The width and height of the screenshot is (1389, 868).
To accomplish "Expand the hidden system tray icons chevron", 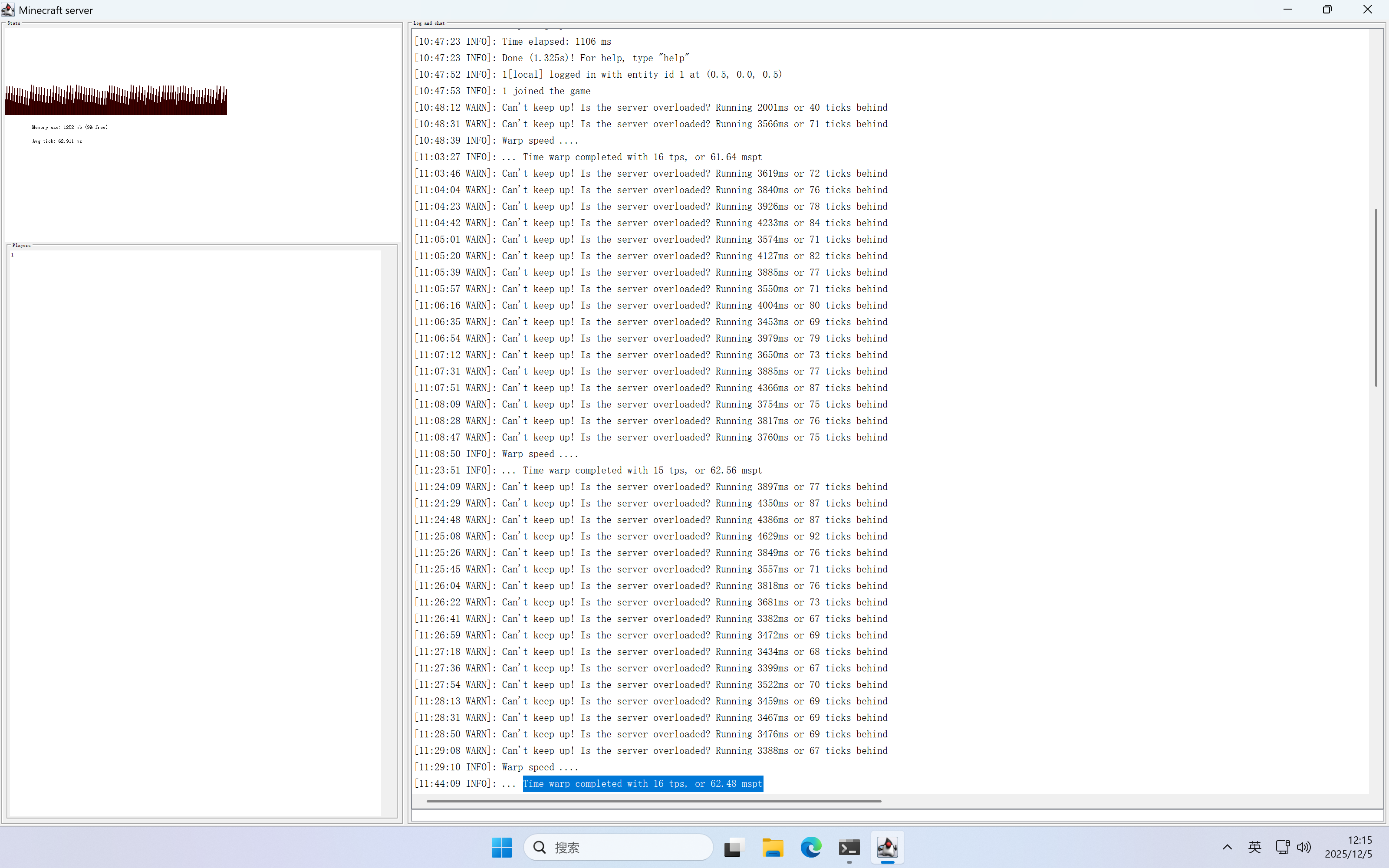I will click(x=1227, y=847).
